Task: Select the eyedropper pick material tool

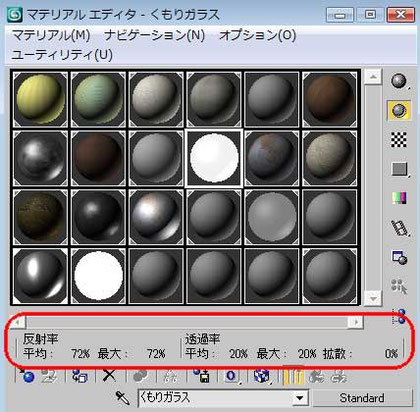Action: click(x=122, y=398)
